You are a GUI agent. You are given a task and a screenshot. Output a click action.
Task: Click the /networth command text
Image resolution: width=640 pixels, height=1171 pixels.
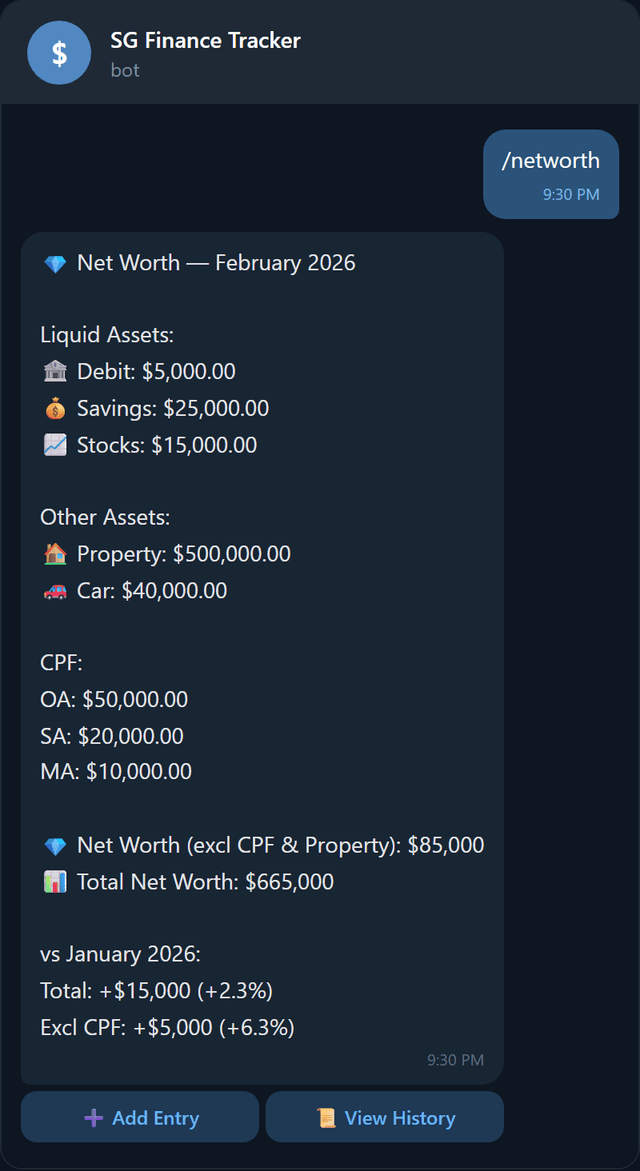552,160
